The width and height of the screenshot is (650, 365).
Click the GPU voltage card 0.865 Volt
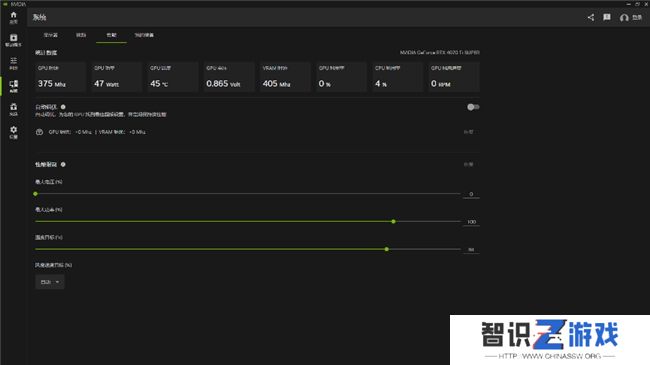pyautogui.click(x=229, y=77)
